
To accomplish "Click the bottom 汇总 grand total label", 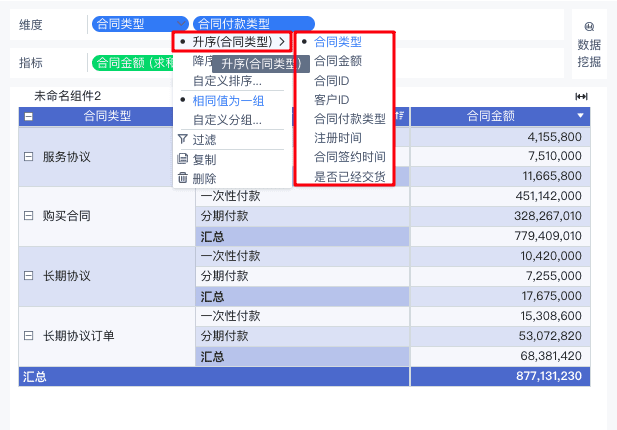I will [35, 376].
